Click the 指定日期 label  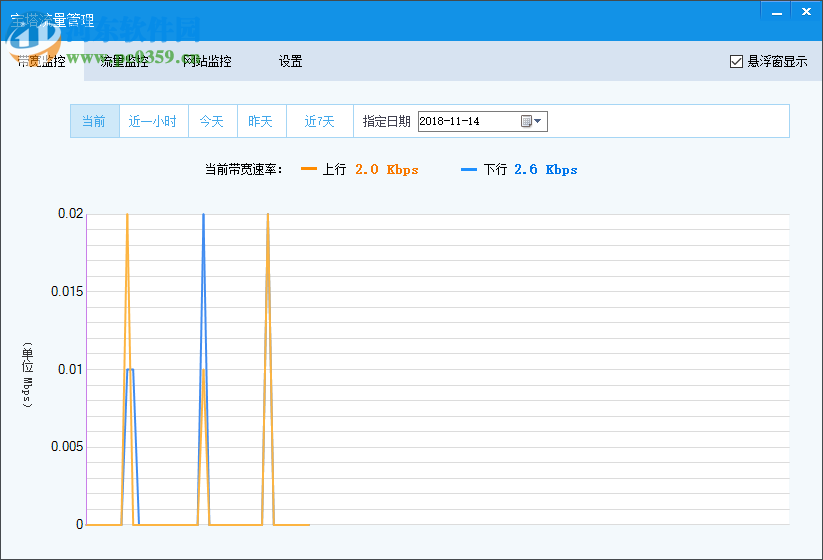[x=386, y=121]
